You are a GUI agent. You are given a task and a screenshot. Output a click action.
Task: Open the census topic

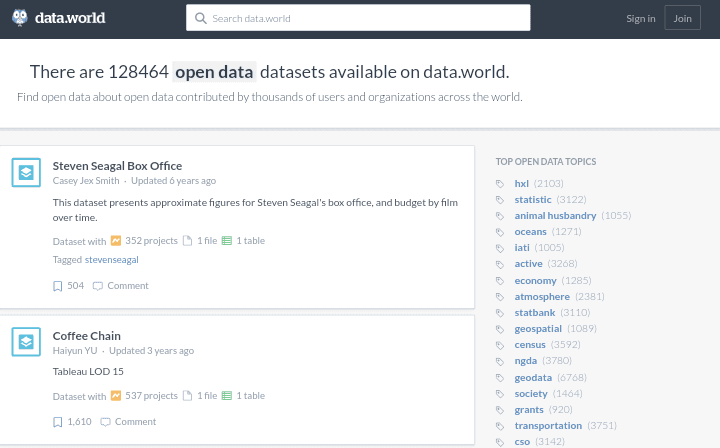(x=530, y=345)
